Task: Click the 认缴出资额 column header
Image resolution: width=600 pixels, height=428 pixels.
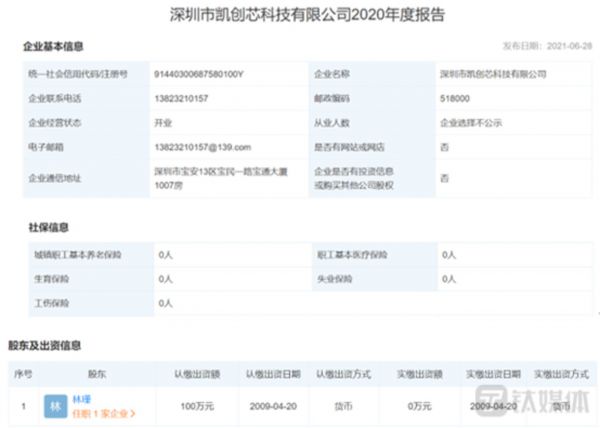Action: [196, 373]
